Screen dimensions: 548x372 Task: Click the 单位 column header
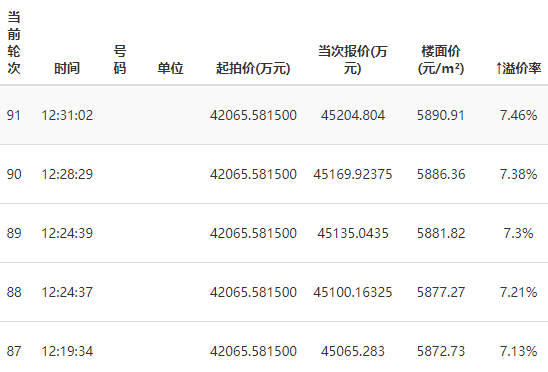click(171, 68)
